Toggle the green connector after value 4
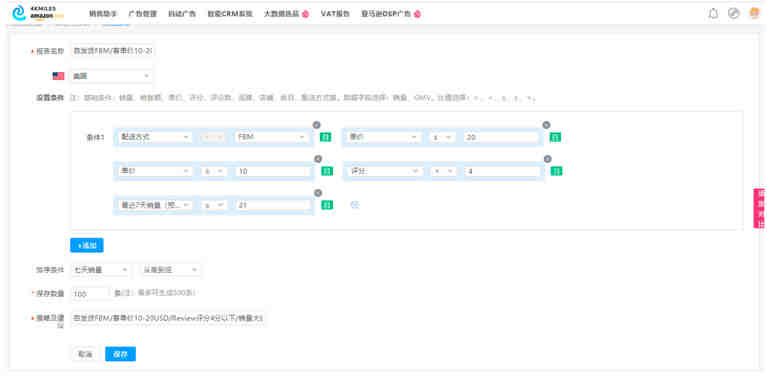 pos(556,171)
